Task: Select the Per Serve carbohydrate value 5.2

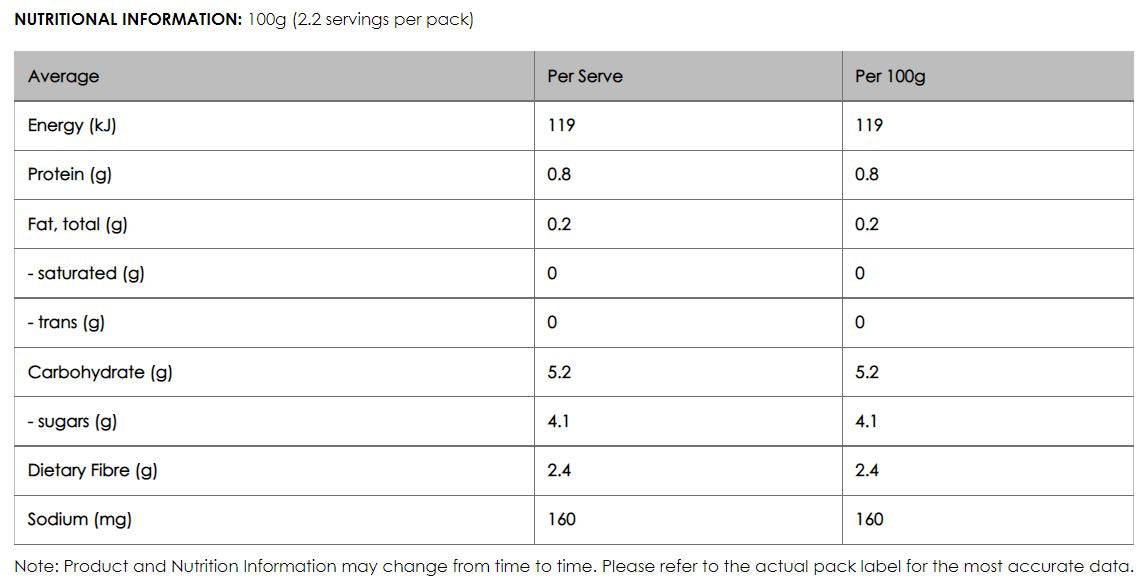Action: tap(559, 372)
